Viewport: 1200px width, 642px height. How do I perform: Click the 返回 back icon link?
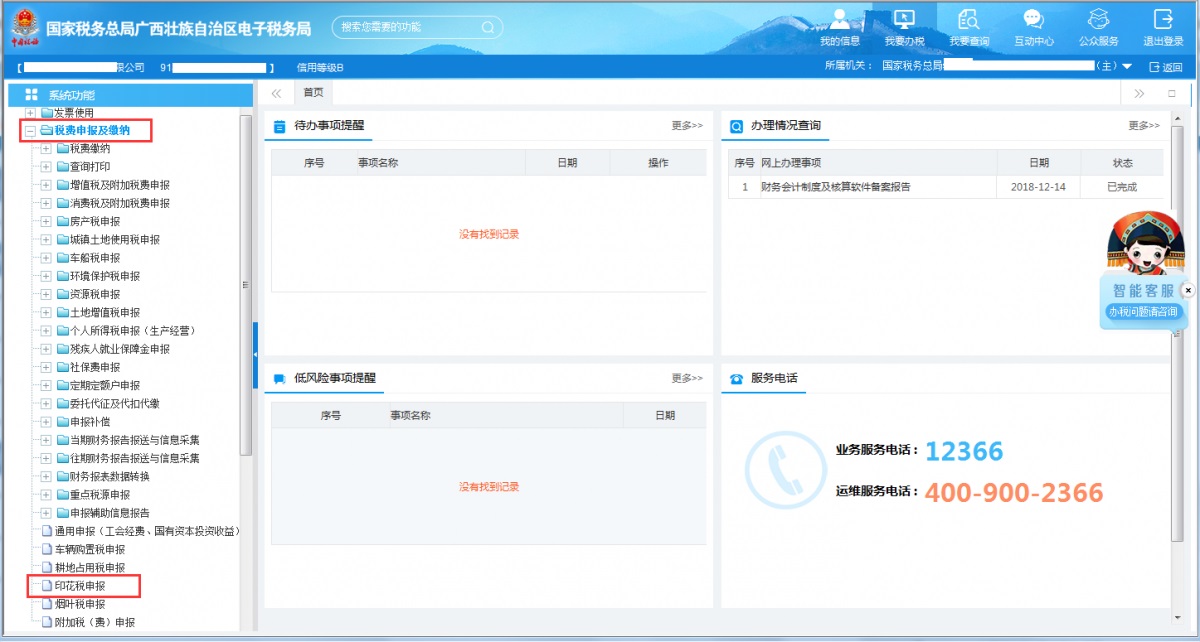click(x=1166, y=67)
